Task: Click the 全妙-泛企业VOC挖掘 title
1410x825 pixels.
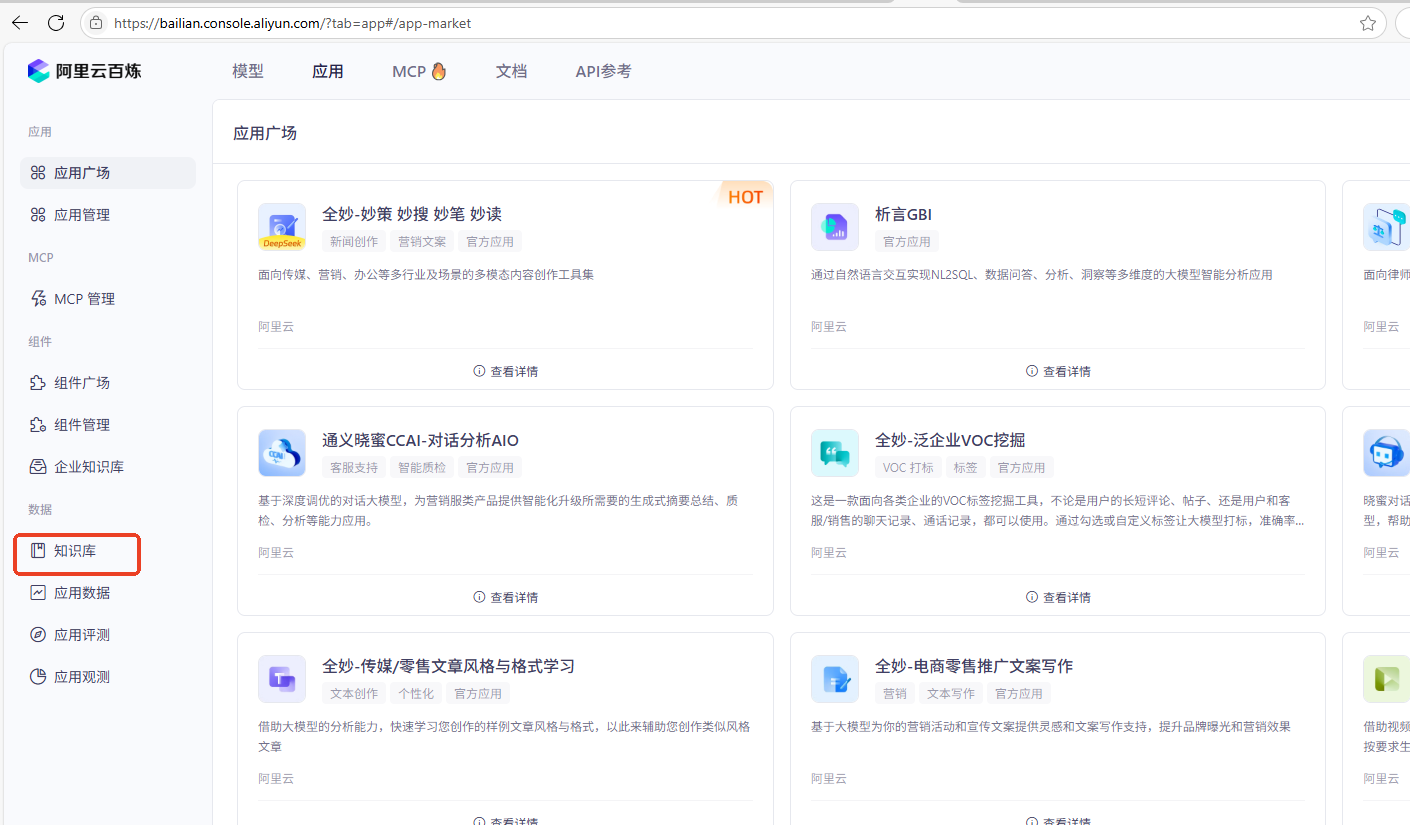Action: click(950, 440)
